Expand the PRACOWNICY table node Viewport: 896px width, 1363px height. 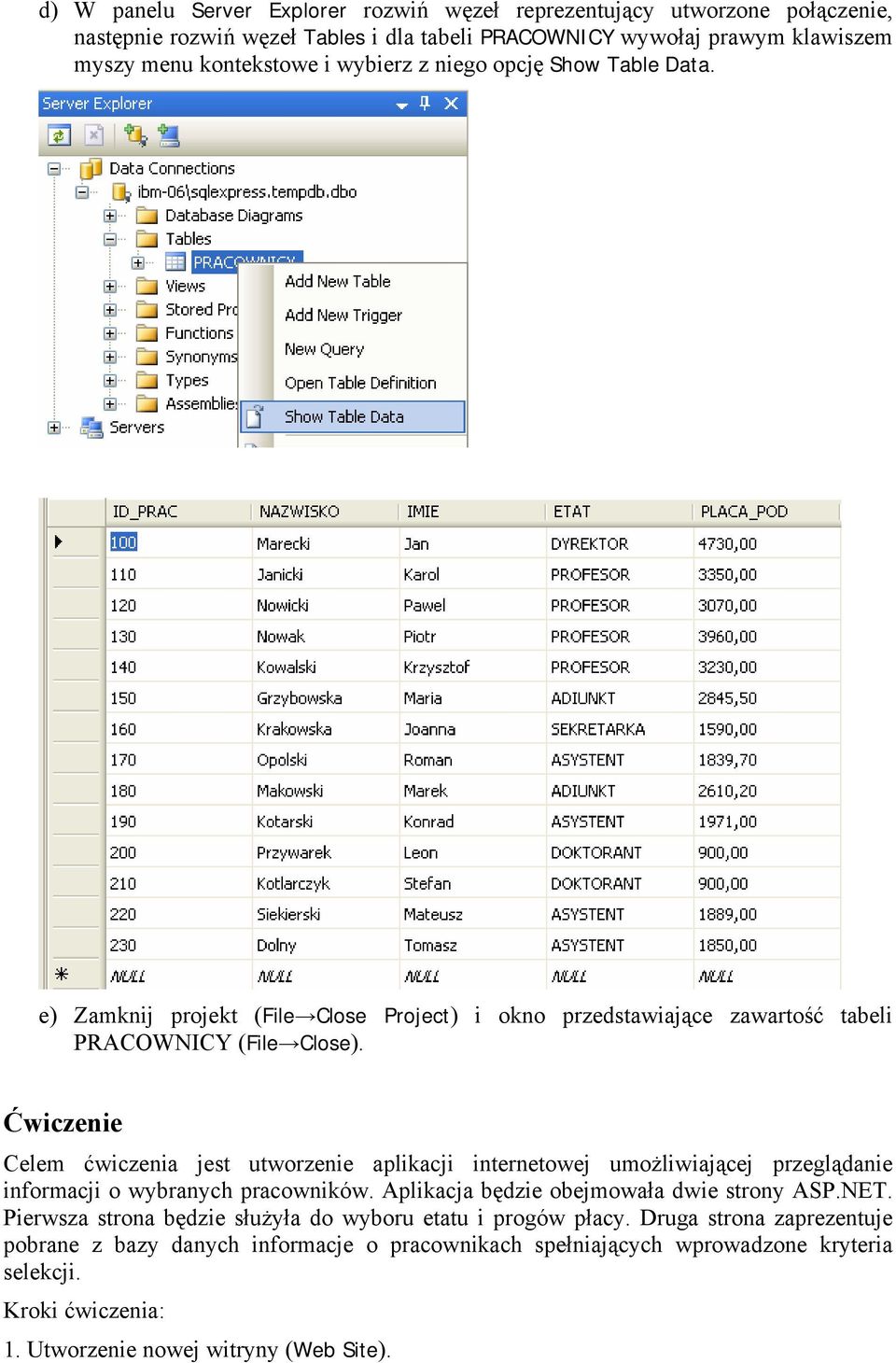point(138,262)
